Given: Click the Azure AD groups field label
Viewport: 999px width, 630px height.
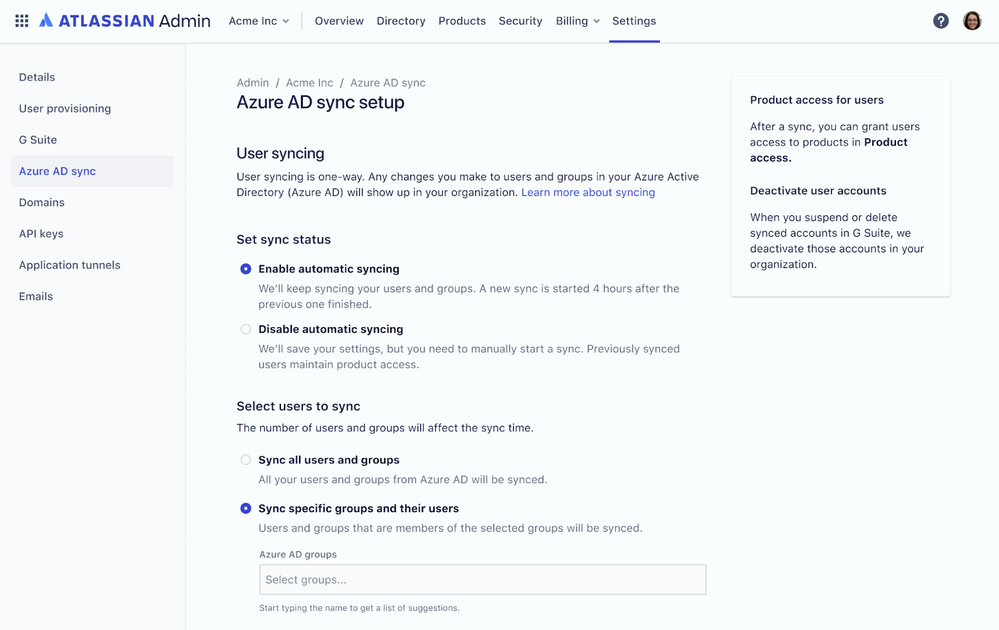Looking at the screenshot, I should 298,554.
